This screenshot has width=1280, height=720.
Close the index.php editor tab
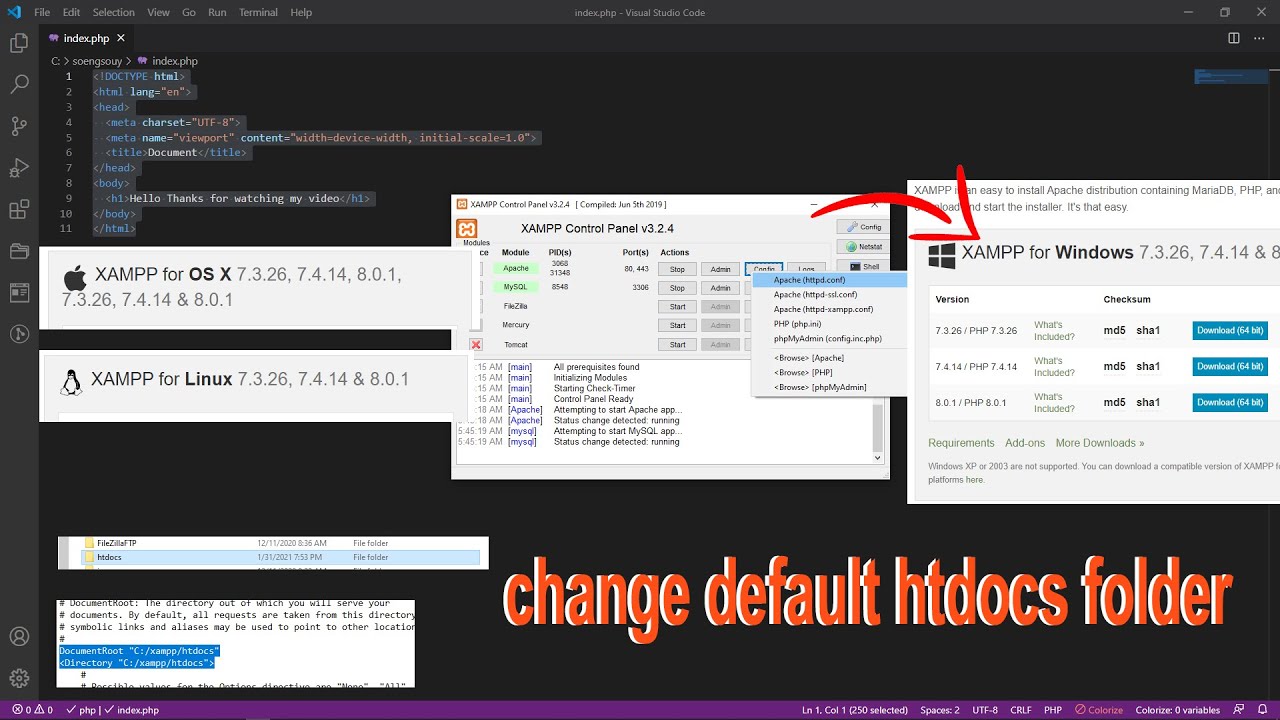[121, 38]
